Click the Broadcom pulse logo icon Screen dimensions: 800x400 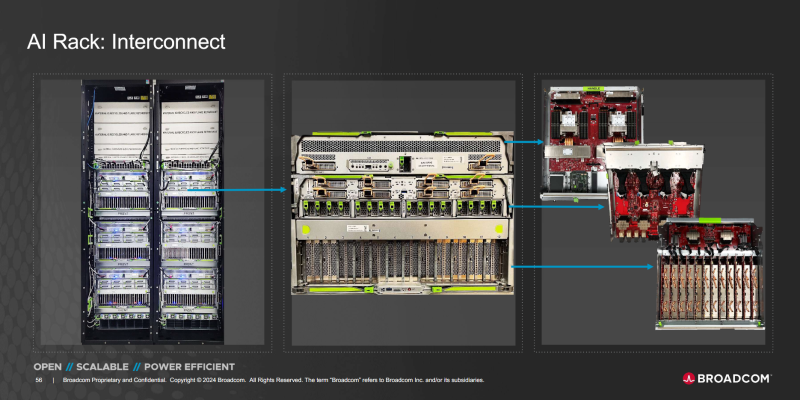pyautogui.click(x=689, y=378)
